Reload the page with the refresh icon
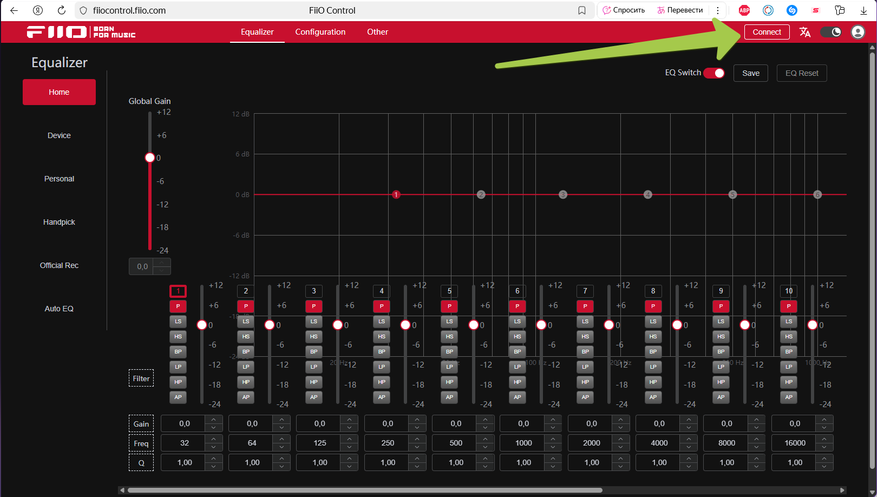This screenshot has width=877, height=497. click(62, 10)
